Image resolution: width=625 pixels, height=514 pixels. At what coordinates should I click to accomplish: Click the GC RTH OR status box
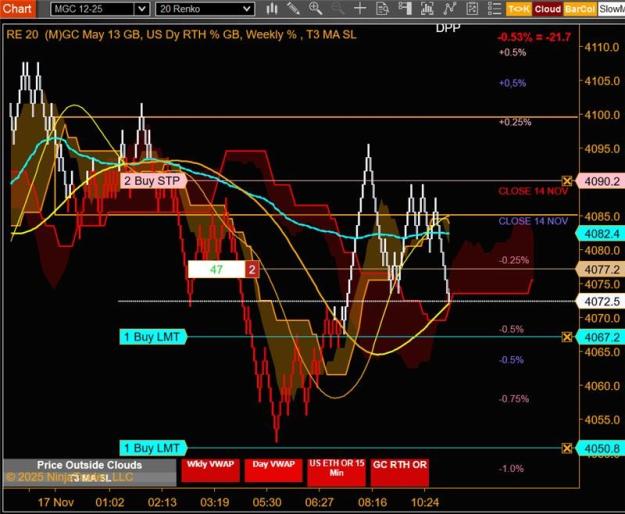(x=400, y=472)
